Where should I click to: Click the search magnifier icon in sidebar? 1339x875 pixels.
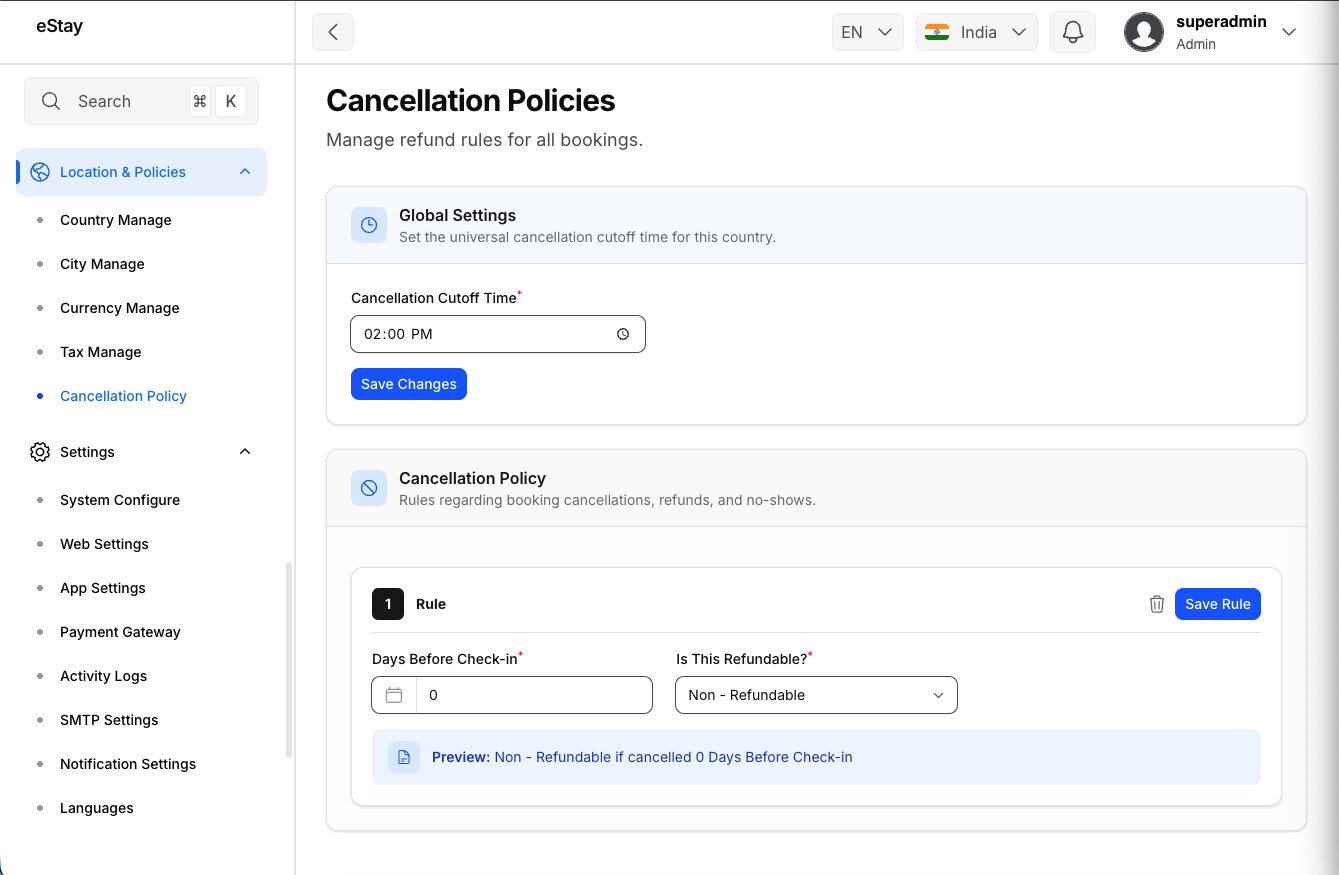[x=51, y=101]
